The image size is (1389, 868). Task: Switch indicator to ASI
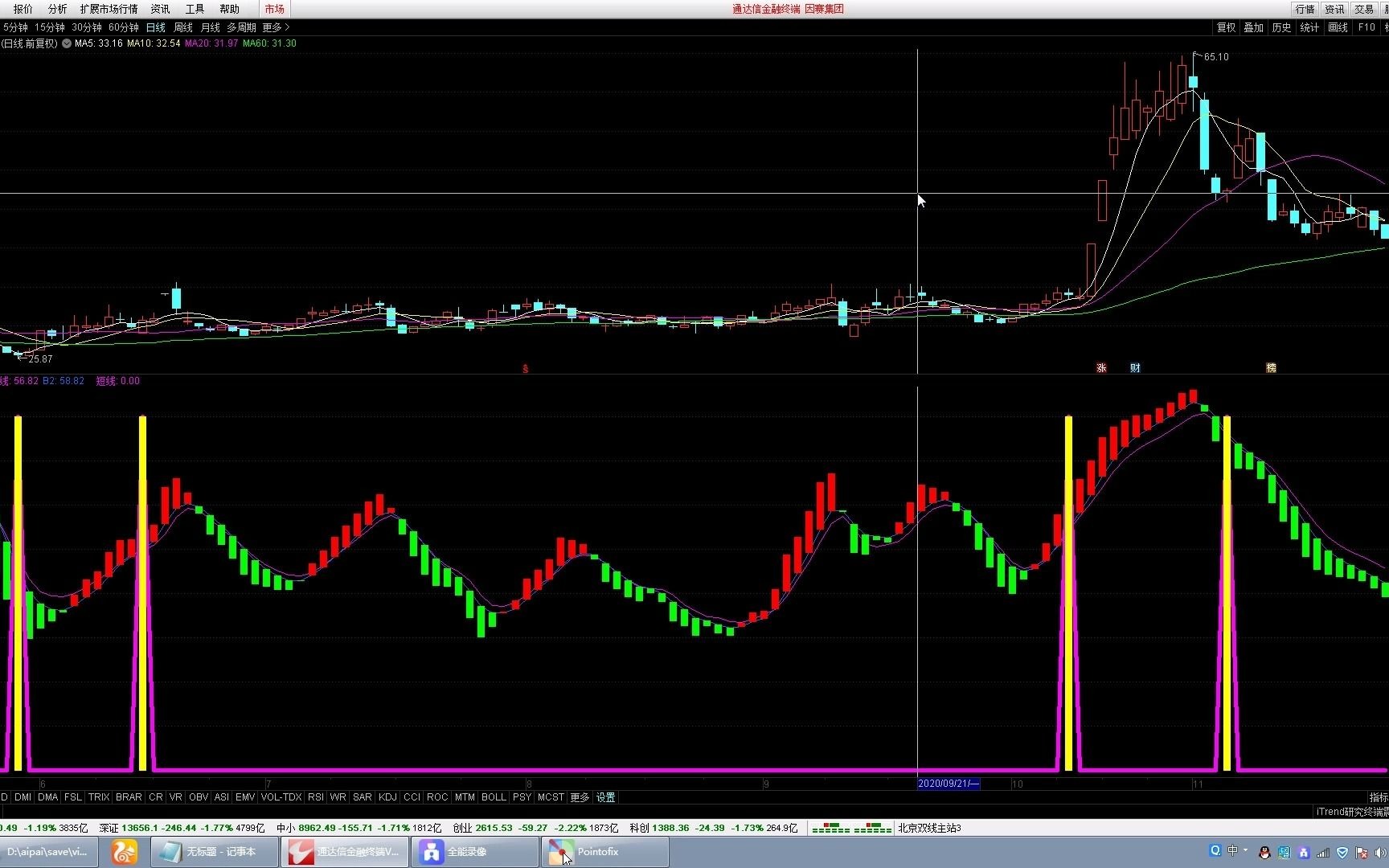point(222,797)
